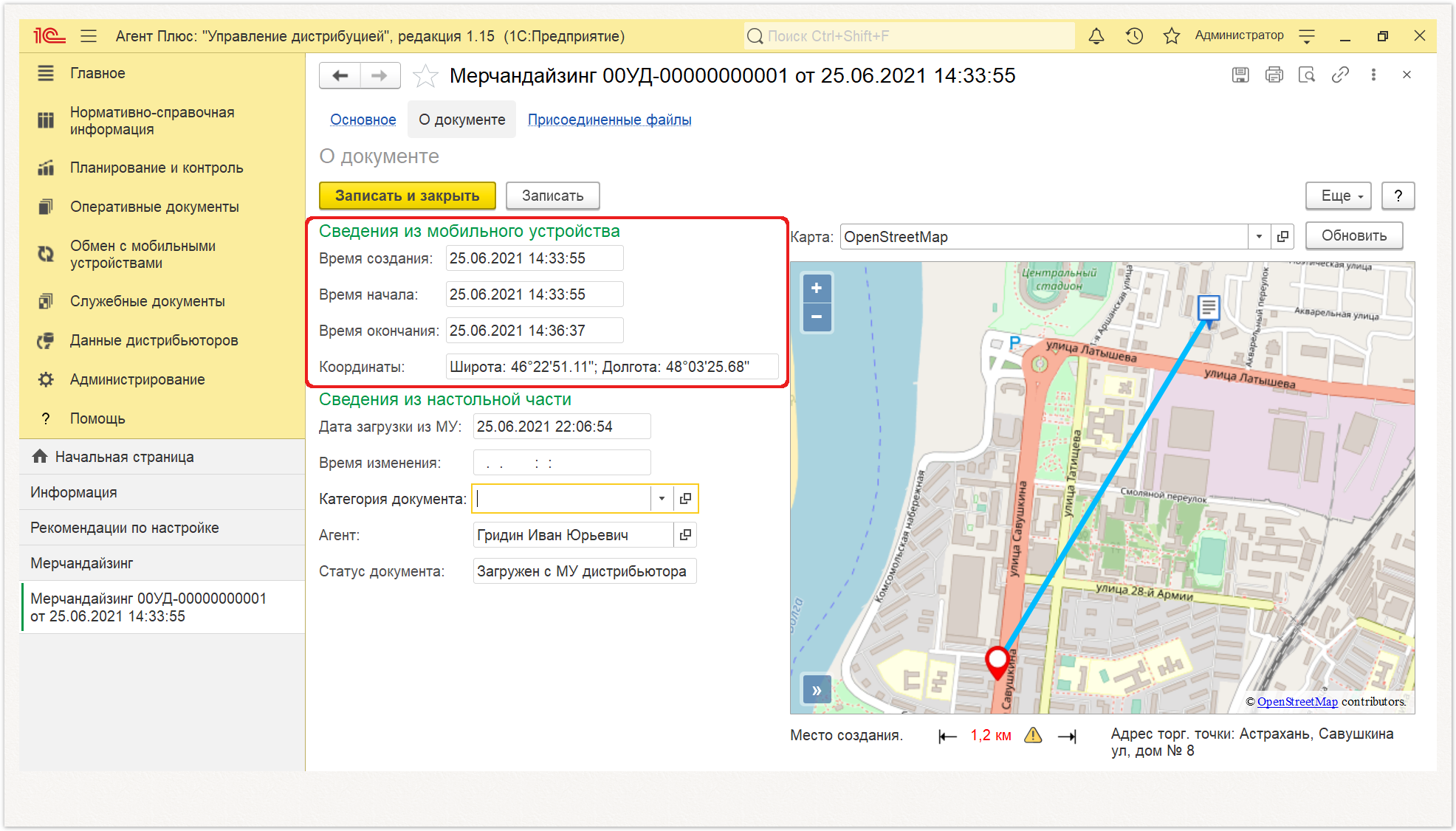
Task: Click the question mark help button
Action: click(x=1398, y=196)
